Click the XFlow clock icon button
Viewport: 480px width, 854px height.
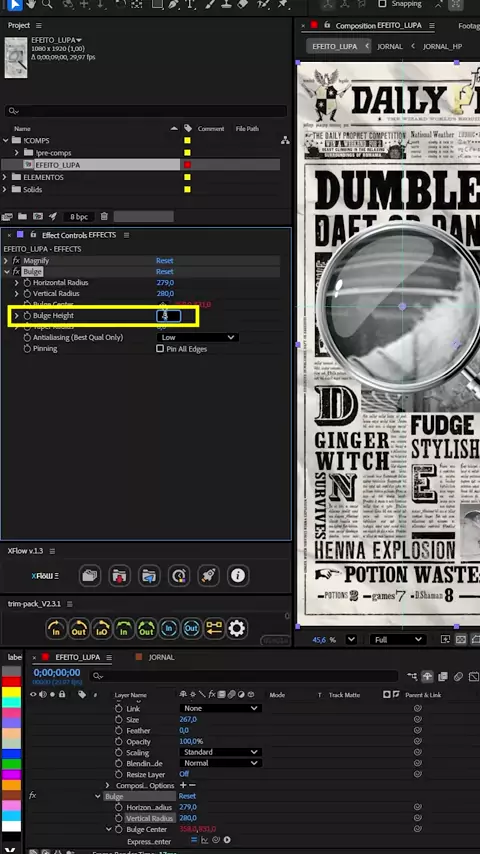point(179,575)
